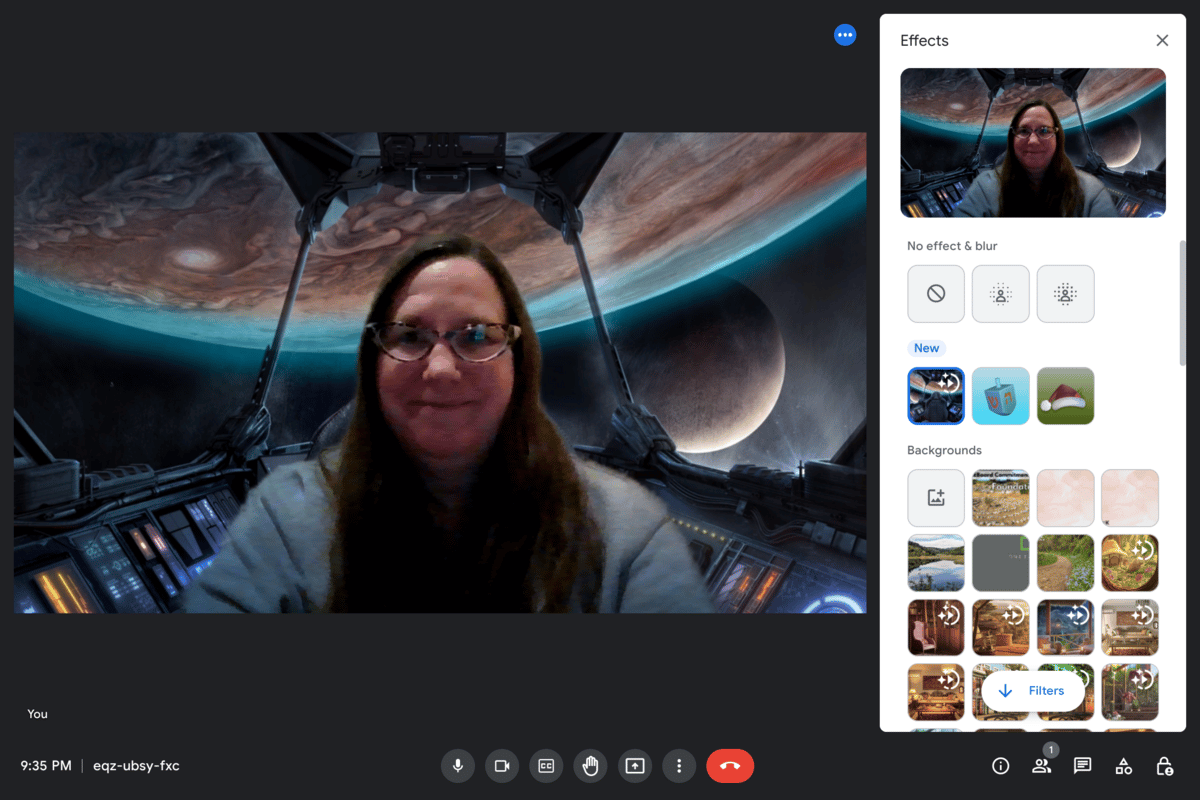Image resolution: width=1200 pixels, height=800 pixels.
Task: Click the blue three-dot button above the video
Action: 845,35
